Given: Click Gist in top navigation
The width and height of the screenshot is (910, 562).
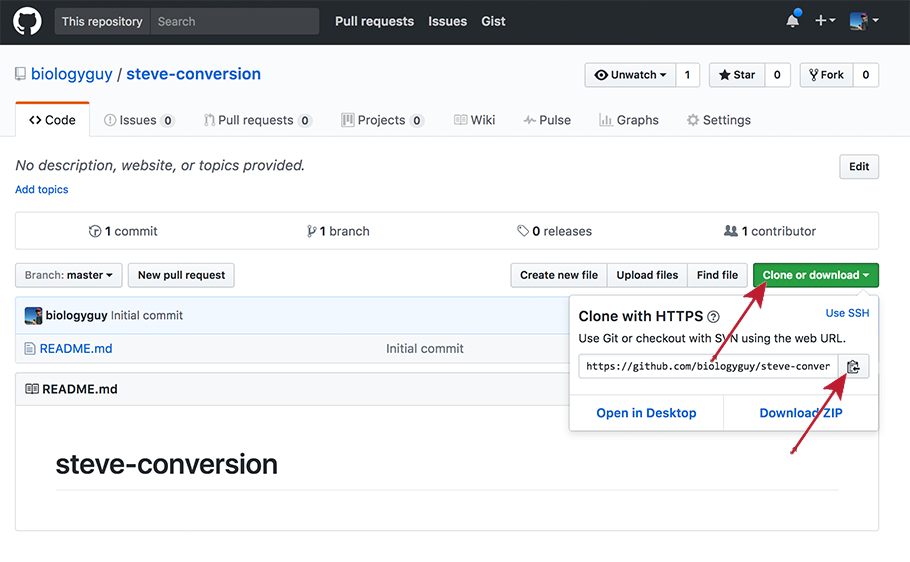Looking at the screenshot, I should (493, 21).
